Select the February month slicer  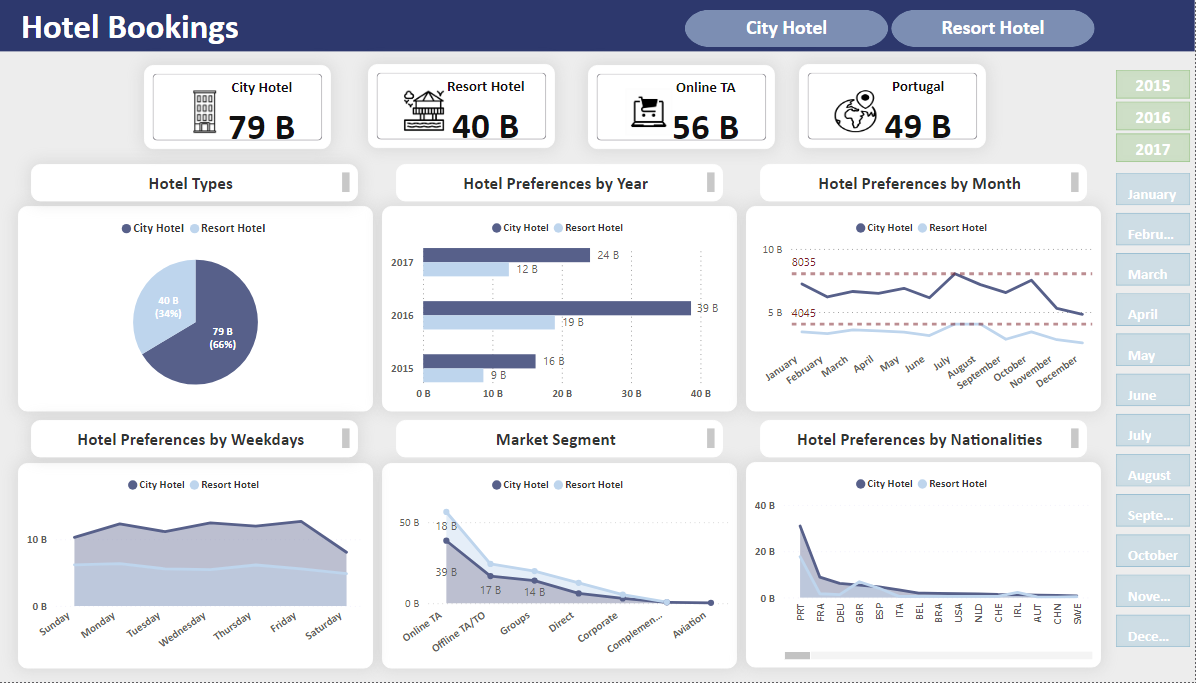(1153, 229)
